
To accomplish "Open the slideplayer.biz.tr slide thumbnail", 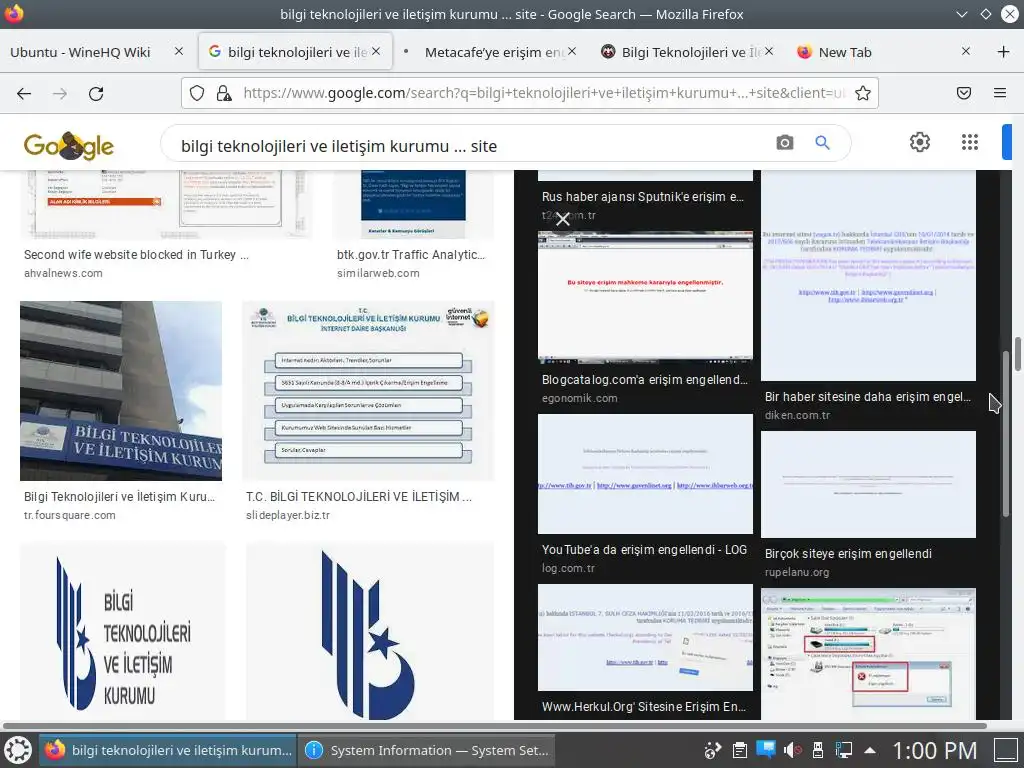I will coord(368,391).
